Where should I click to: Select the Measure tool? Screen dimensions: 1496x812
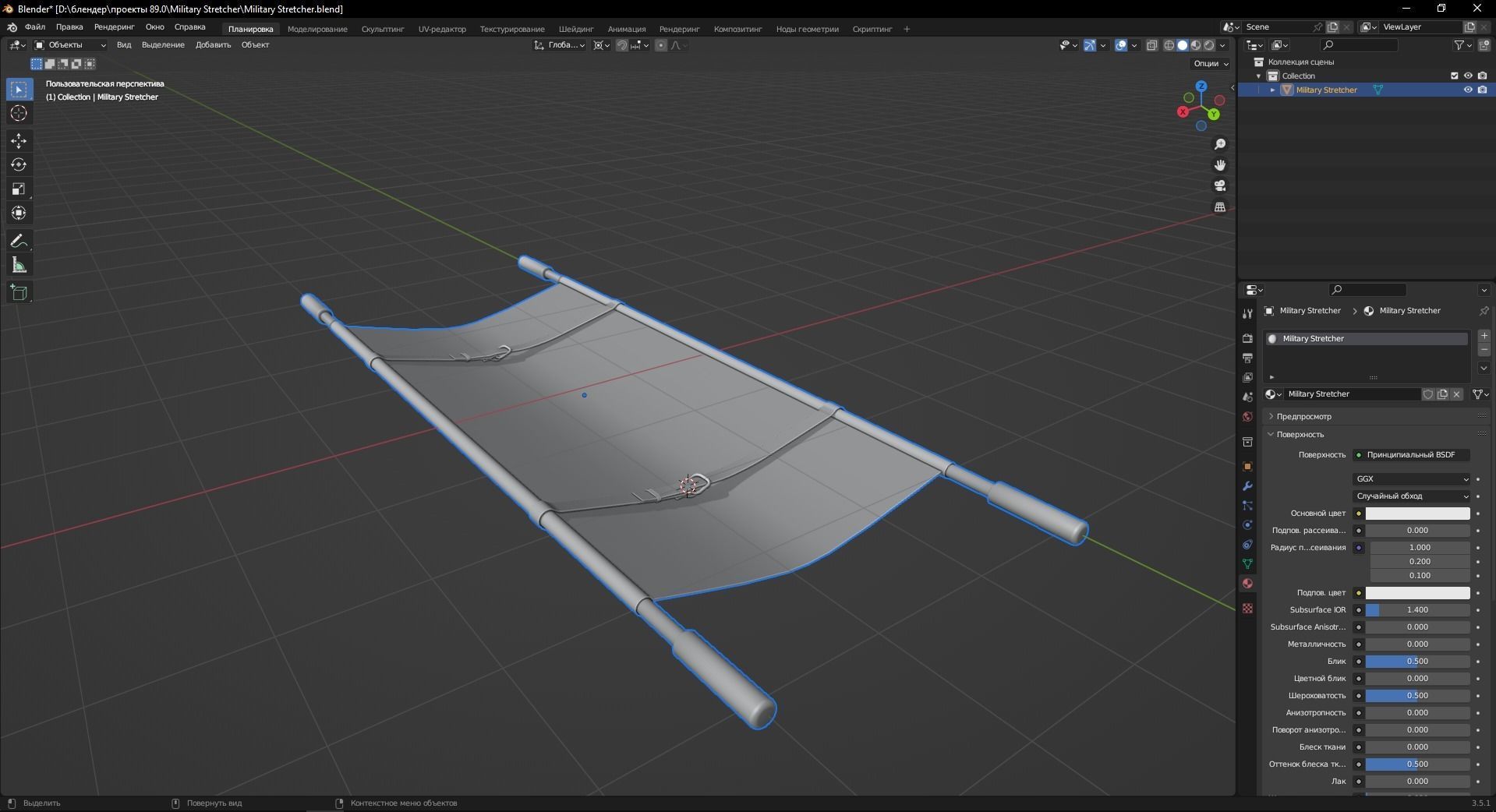tap(19, 266)
